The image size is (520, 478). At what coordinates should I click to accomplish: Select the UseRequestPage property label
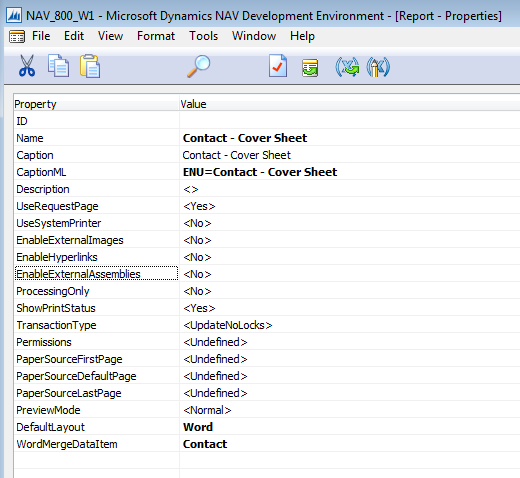pyautogui.click(x=57, y=206)
